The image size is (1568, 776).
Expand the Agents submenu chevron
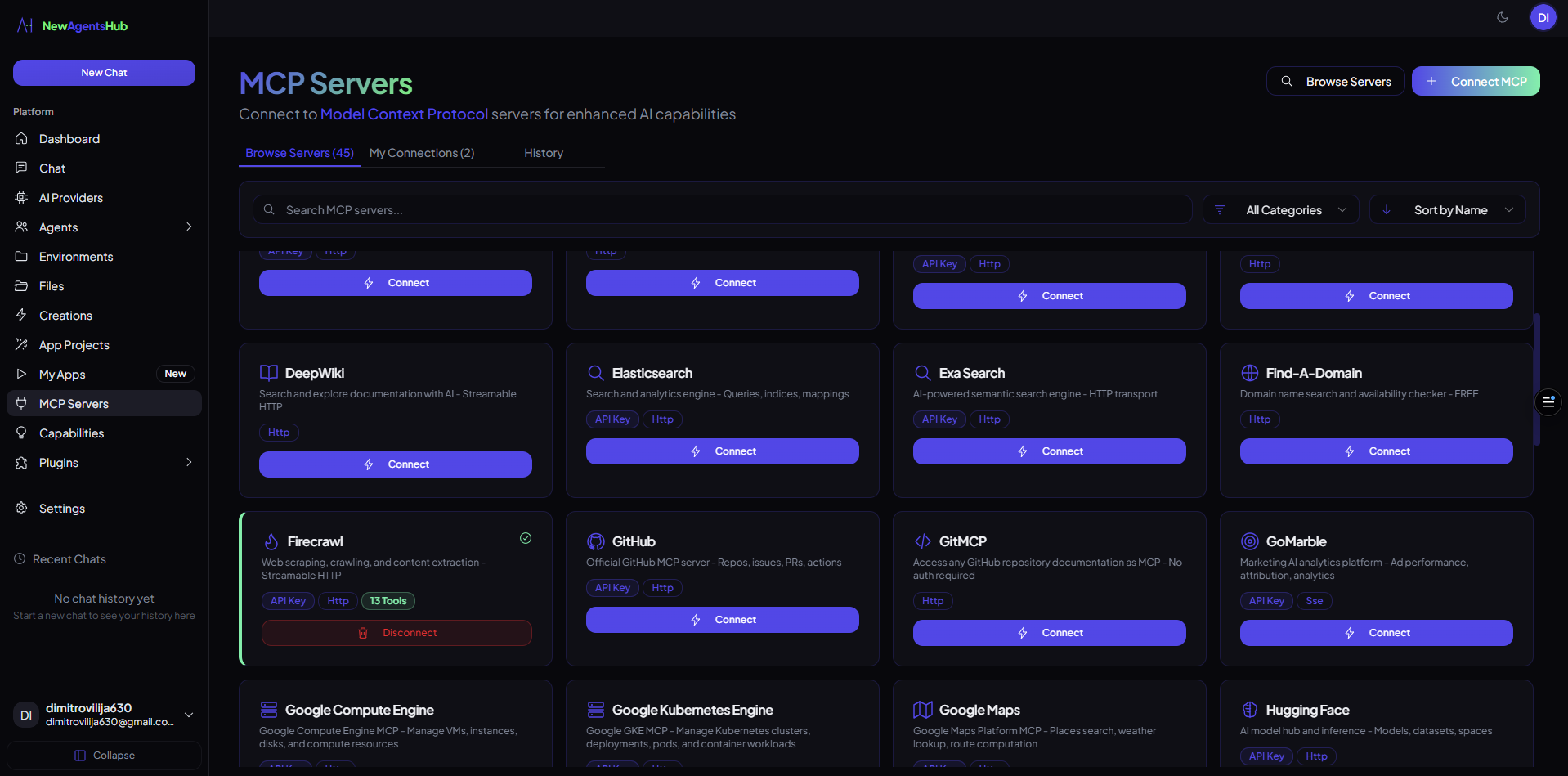pos(189,227)
